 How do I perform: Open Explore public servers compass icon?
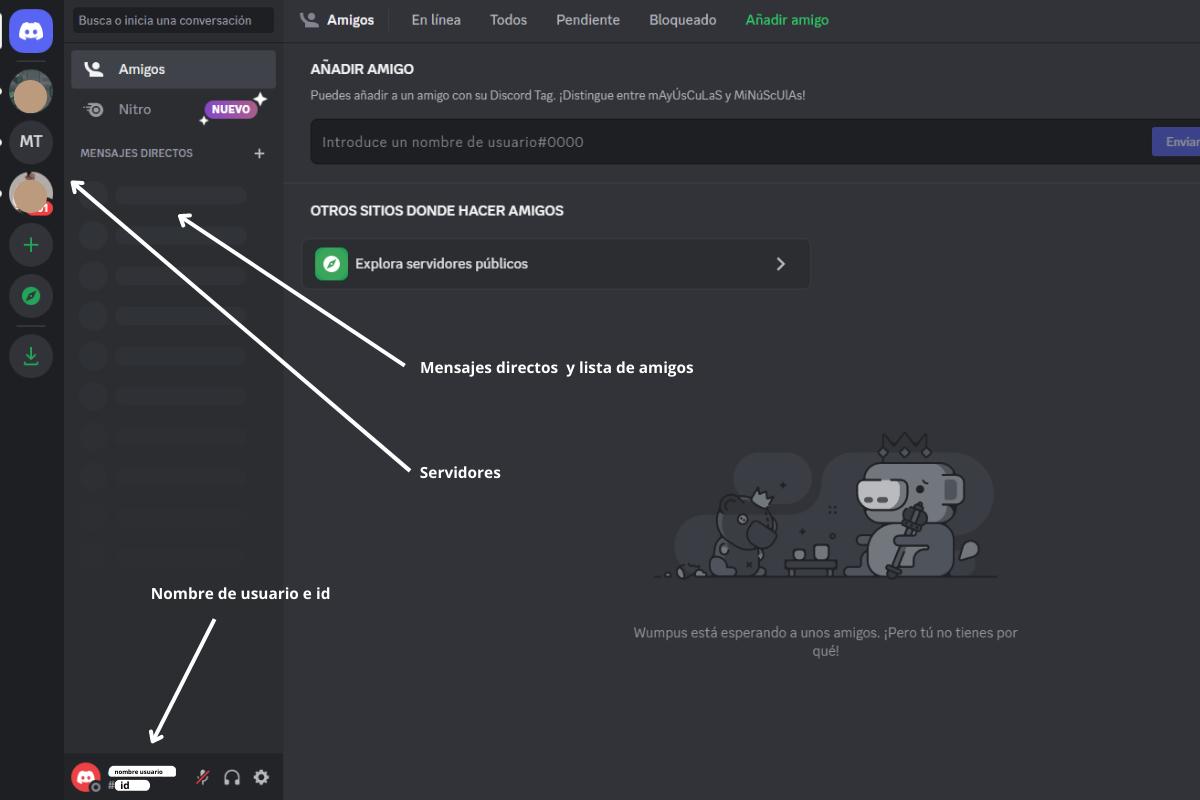coord(31,296)
